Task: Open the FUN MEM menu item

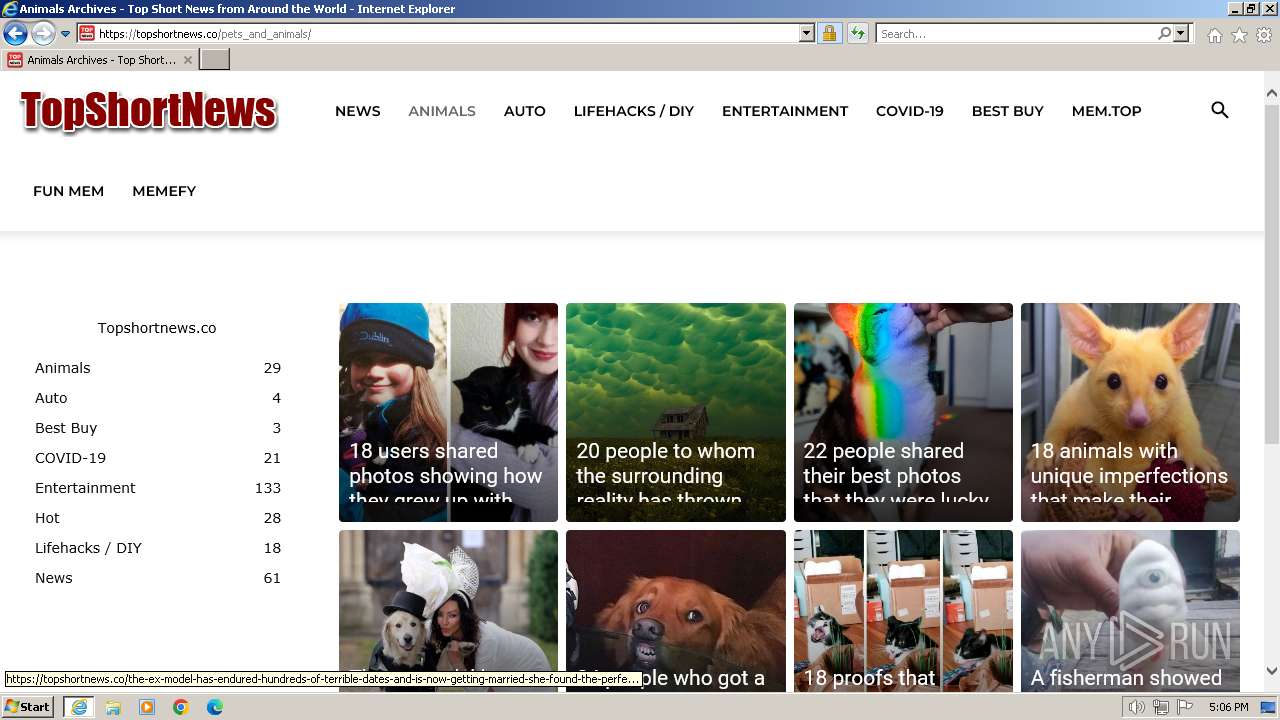Action: pos(68,191)
